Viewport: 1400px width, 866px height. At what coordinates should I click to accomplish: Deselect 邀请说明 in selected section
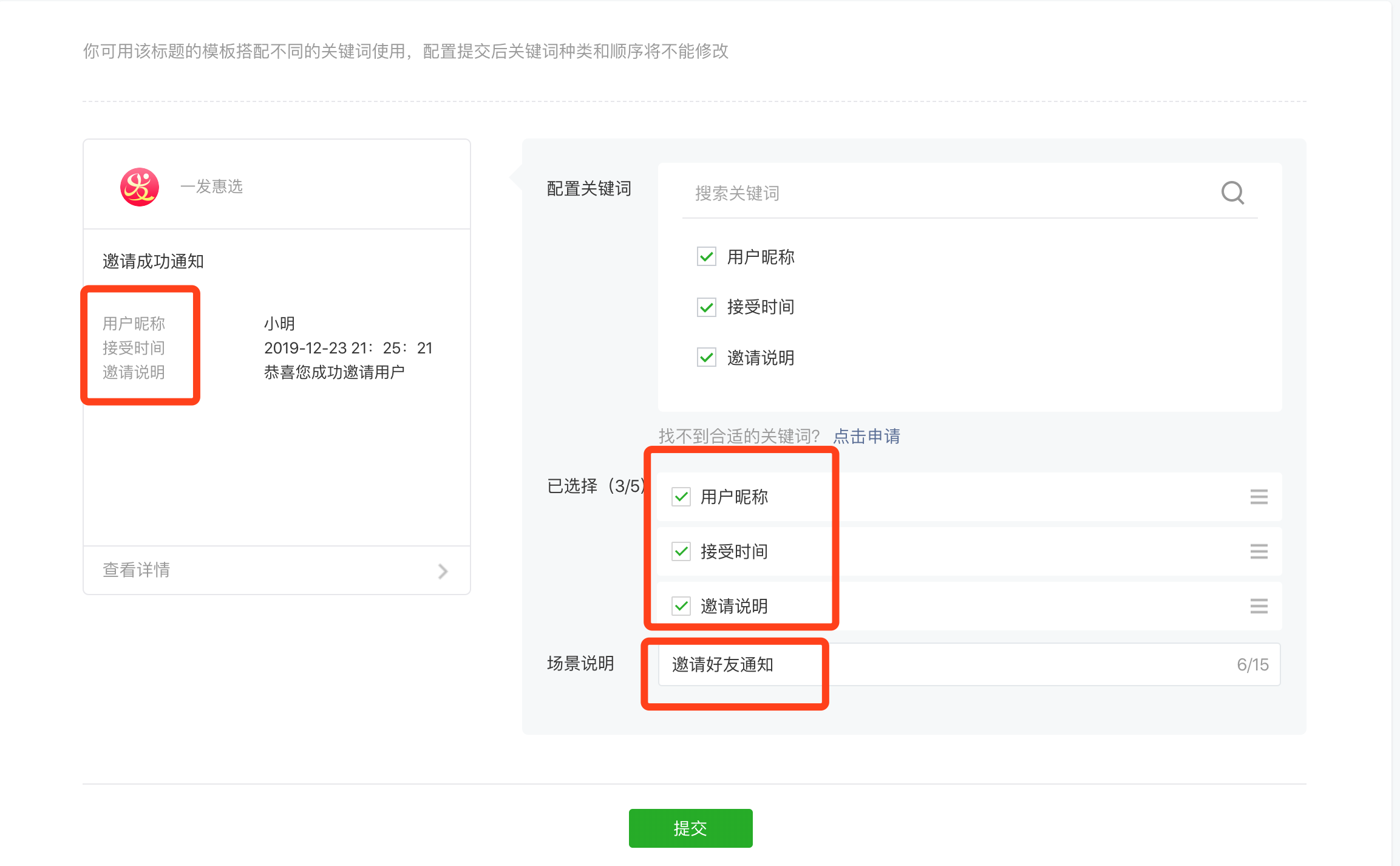(681, 606)
